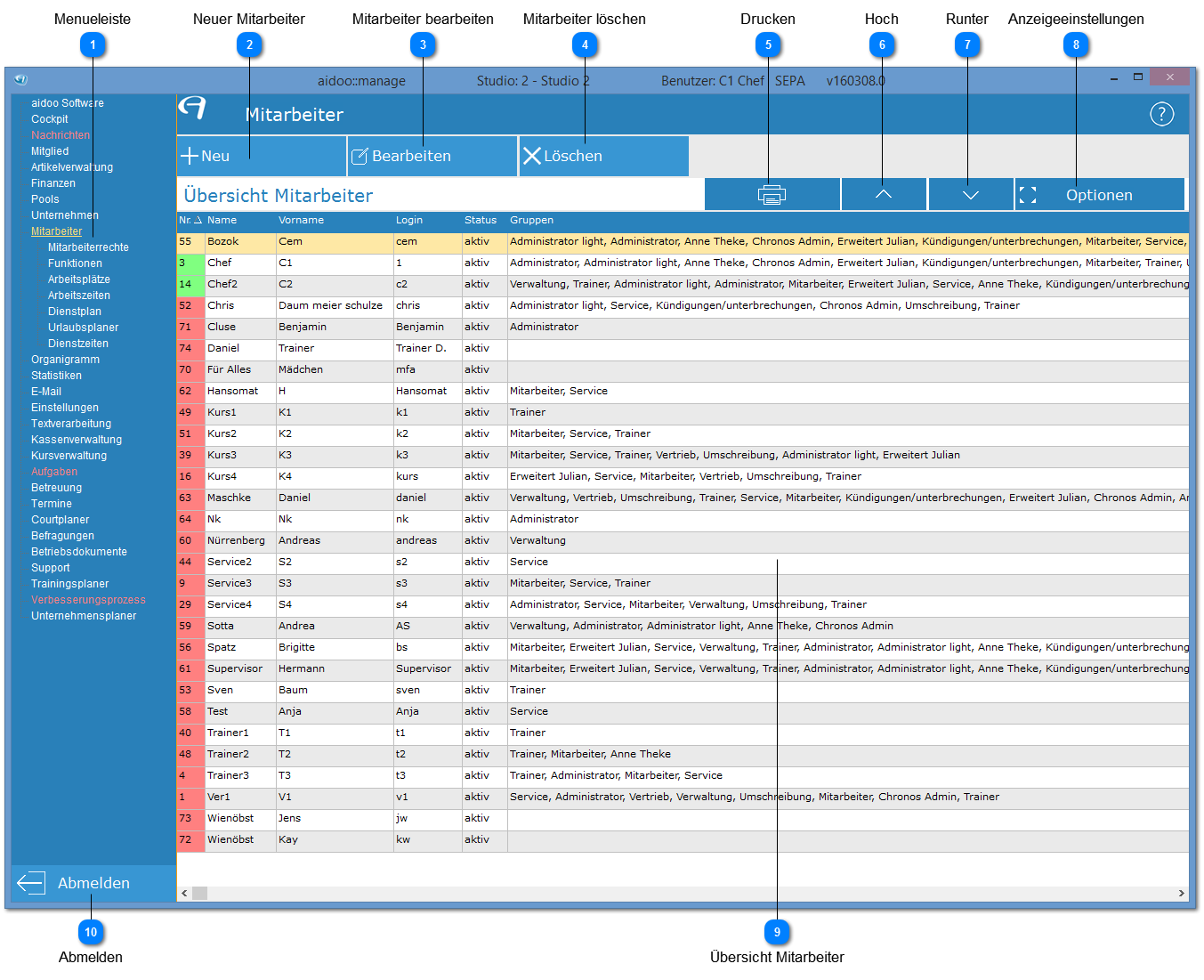Open the Arbeitszeiten submenu item

(79, 296)
